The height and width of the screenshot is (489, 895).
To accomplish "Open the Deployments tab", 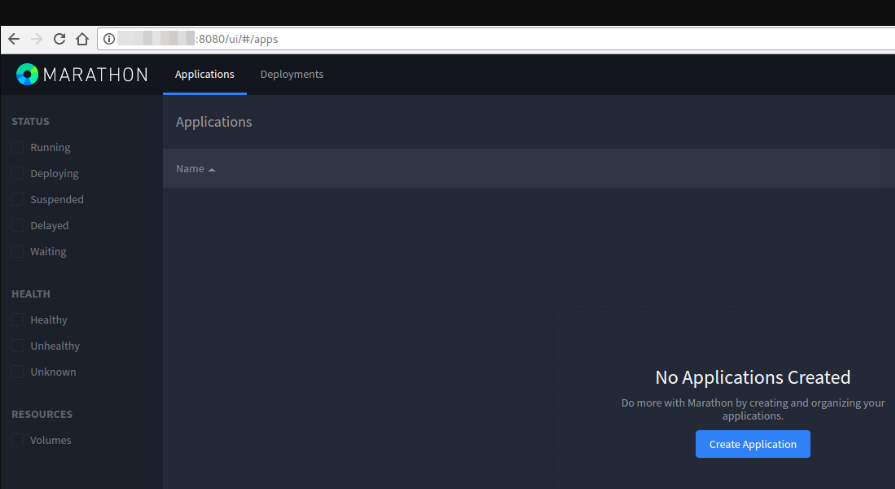I will pos(292,74).
